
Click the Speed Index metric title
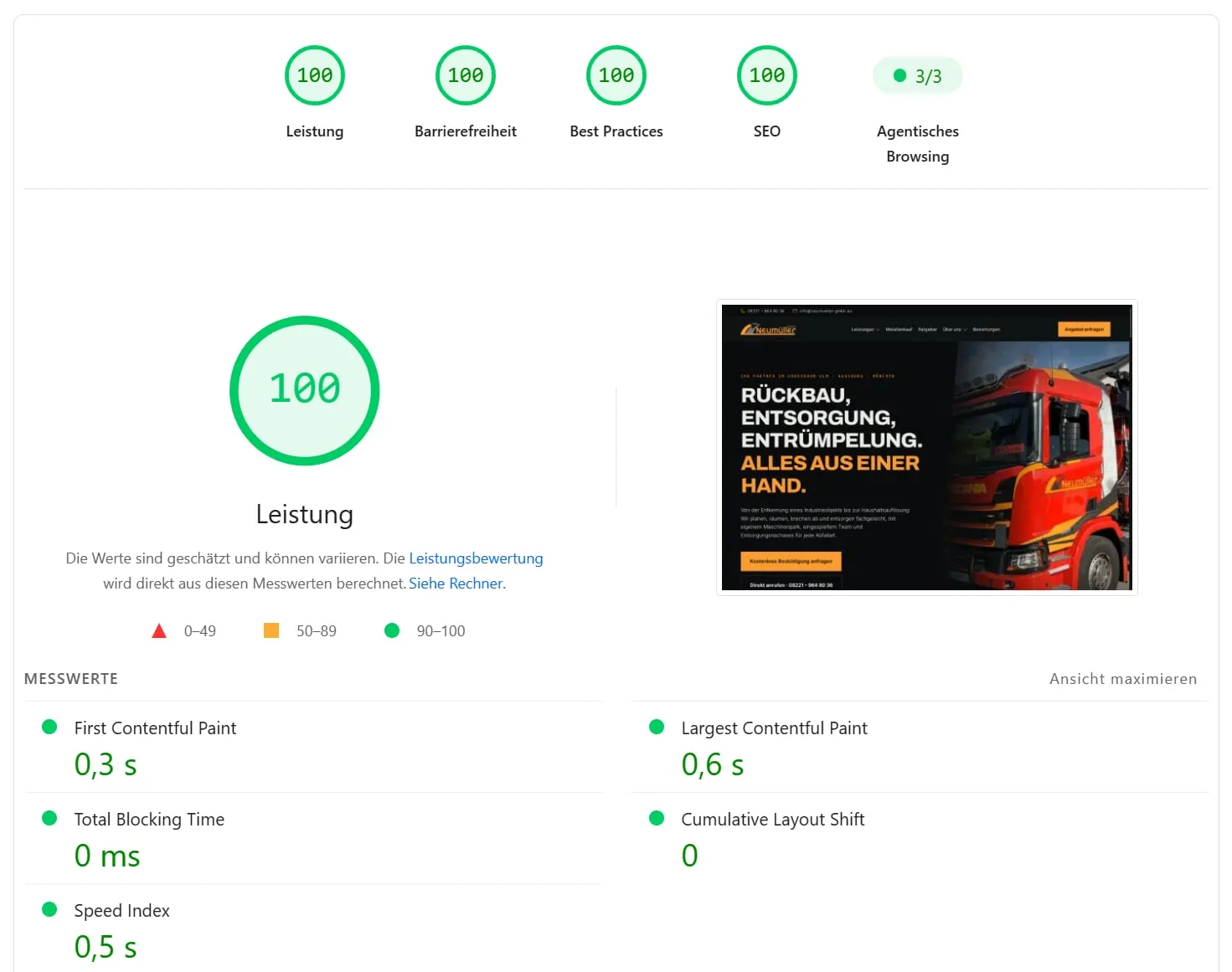[x=121, y=911]
